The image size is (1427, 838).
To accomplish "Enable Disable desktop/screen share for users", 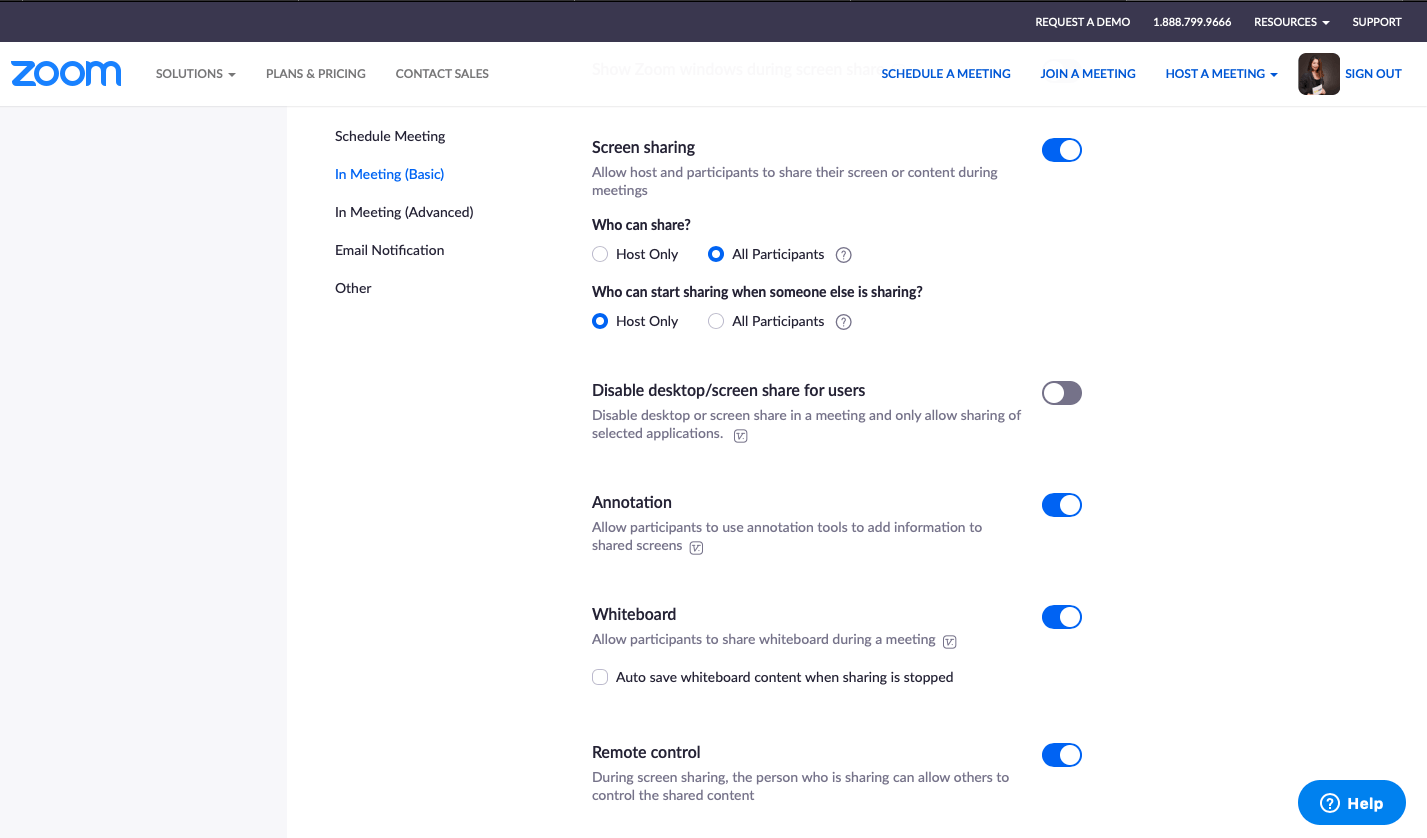I will [x=1061, y=392].
